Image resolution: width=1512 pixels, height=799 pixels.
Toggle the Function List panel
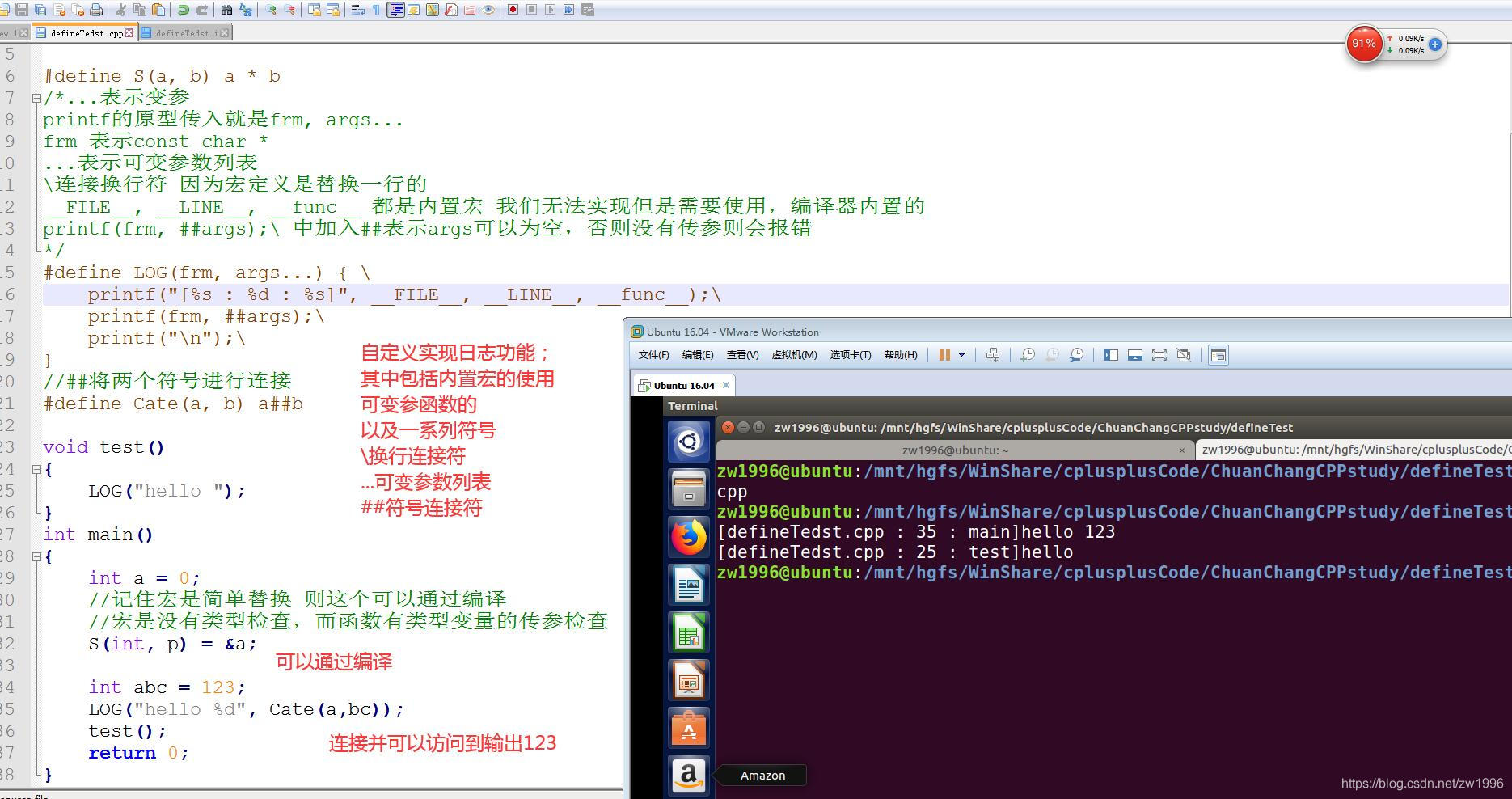tap(451, 10)
